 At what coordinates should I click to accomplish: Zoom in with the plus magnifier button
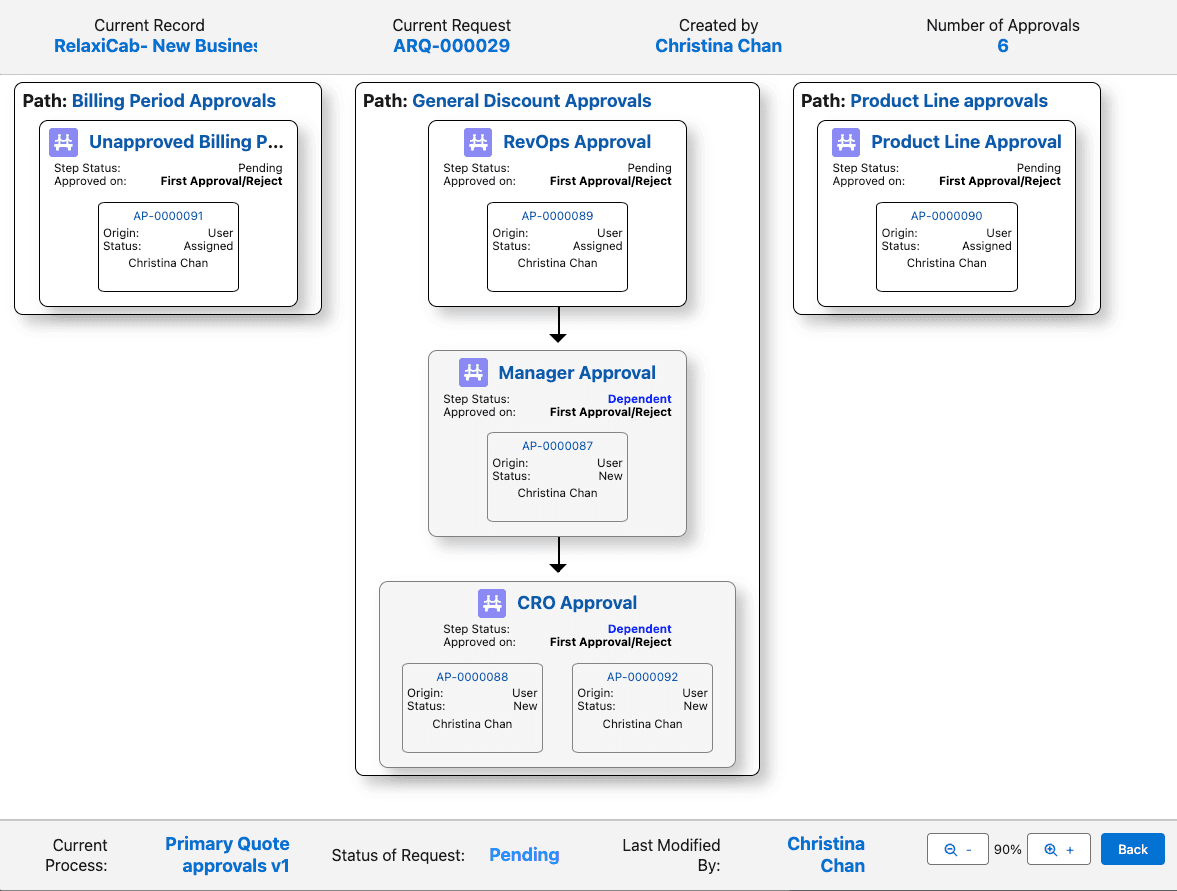(1058, 849)
